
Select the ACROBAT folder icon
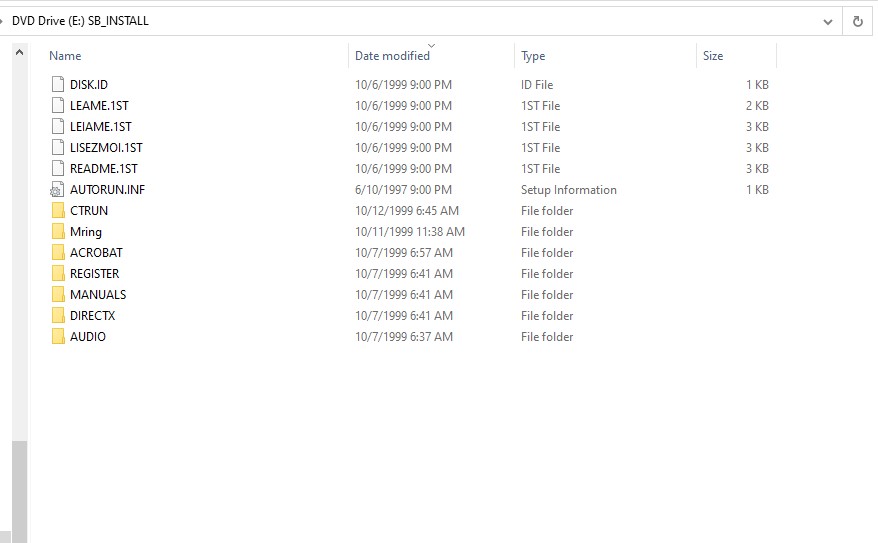click(58, 253)
